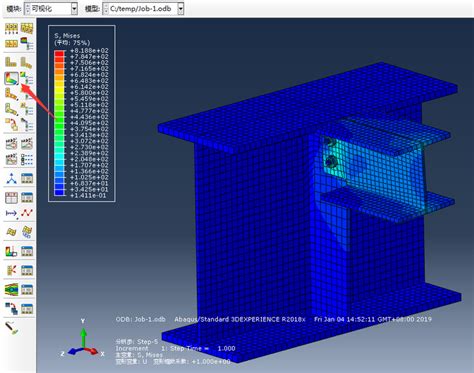Click the legend maximum value +8.188e+02
Viewport: 474px width, 373px height.
(x=89, y=51)
